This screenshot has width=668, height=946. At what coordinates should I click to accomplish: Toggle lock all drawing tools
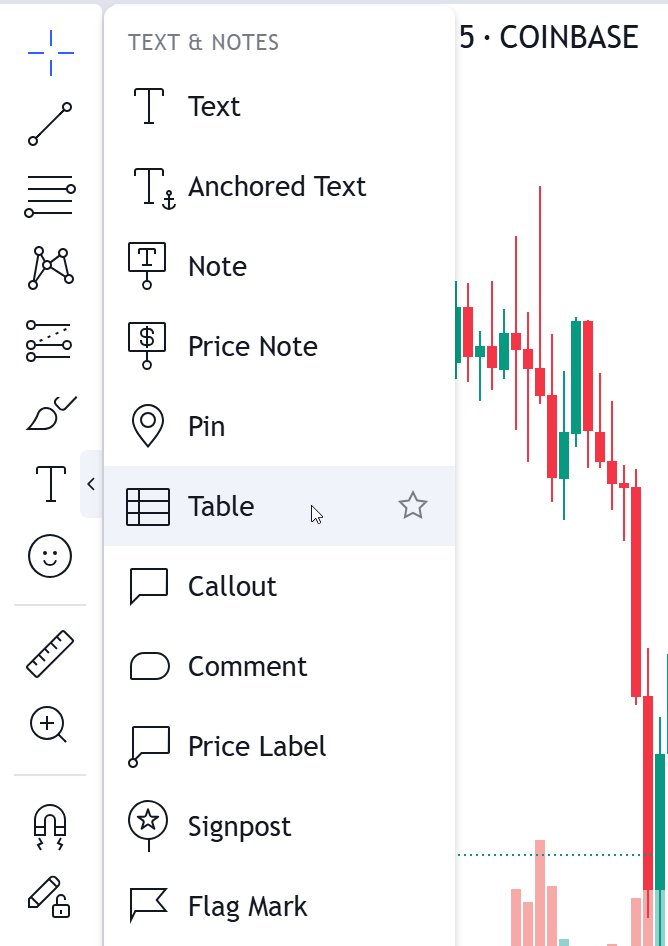pos(50,896)
